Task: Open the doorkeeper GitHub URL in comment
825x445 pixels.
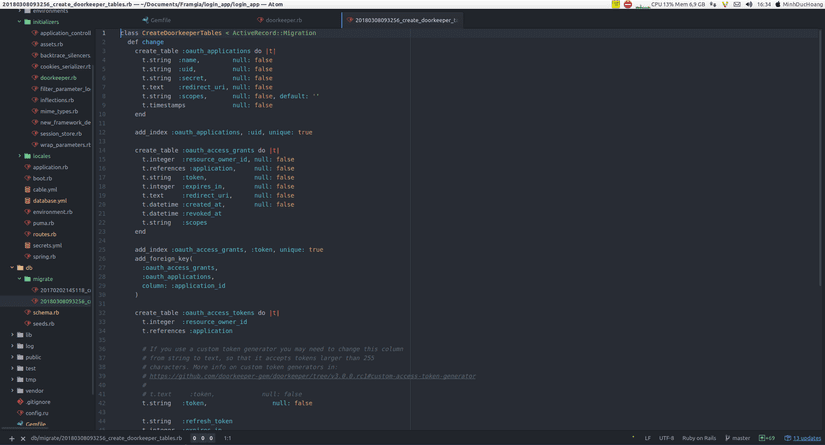Action: pos(309,376)
